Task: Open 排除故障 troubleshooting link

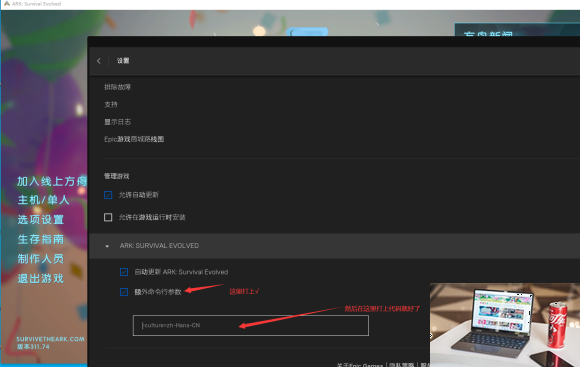Action: (117, 87)
